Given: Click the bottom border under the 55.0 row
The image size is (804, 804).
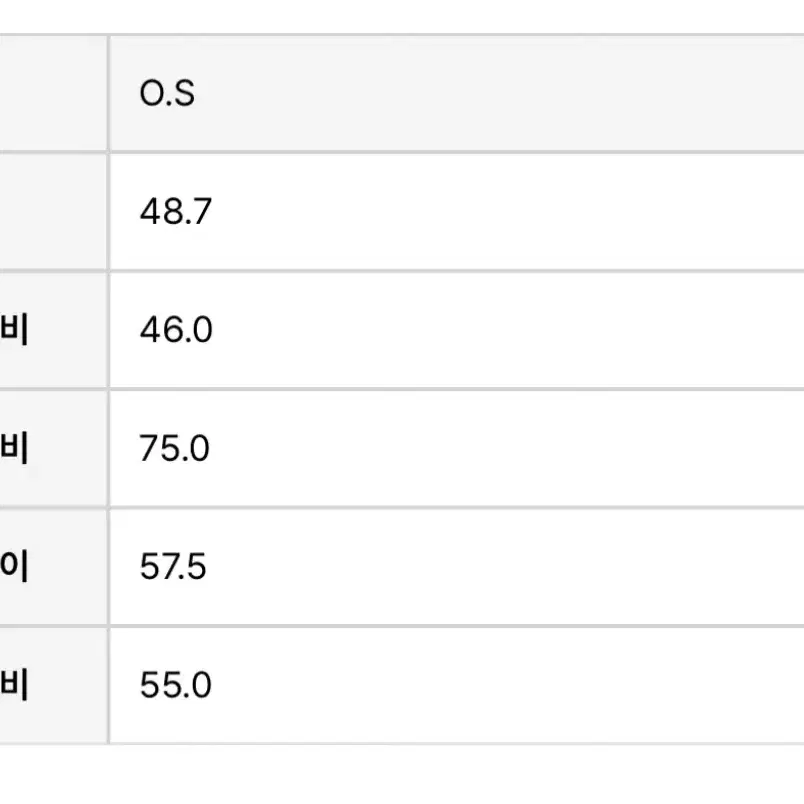Looking at the screenshot, I should tap(402, 744).
